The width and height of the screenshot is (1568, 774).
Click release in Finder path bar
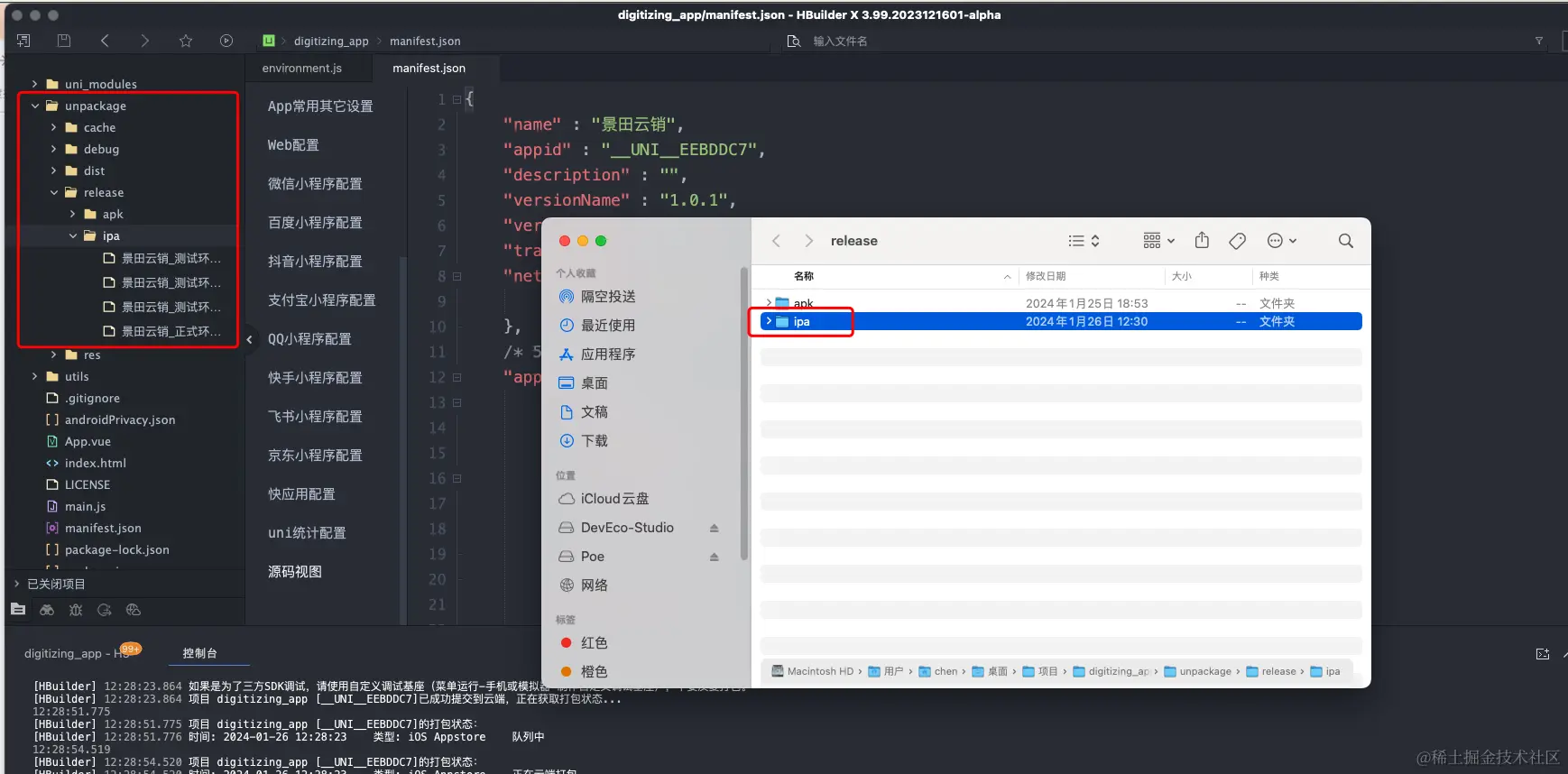[x=1272, y=671]
